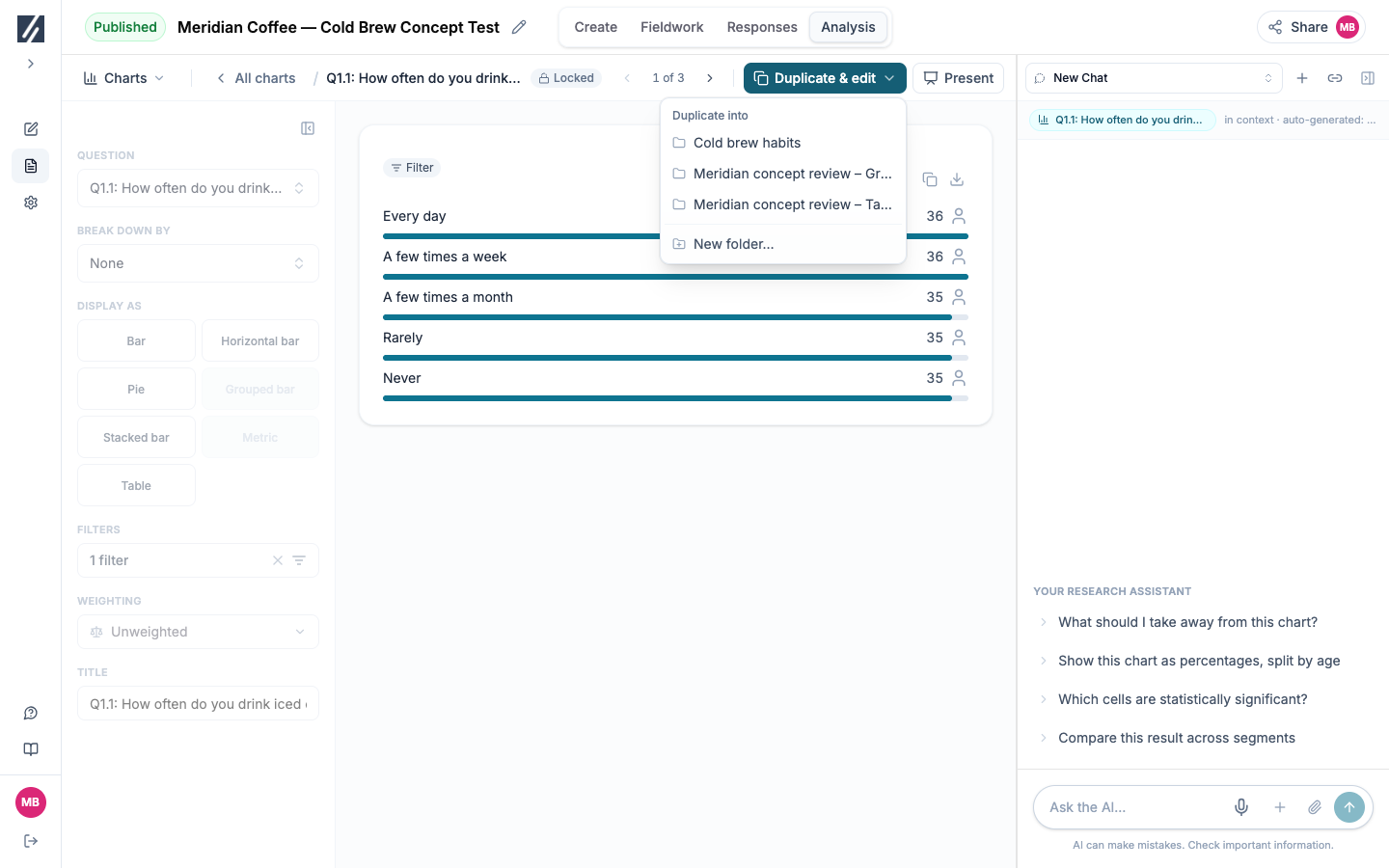This screenshot has height=868, width=1389.
Task: Click respondents icon for A few times a month
Action: (959, 297)
